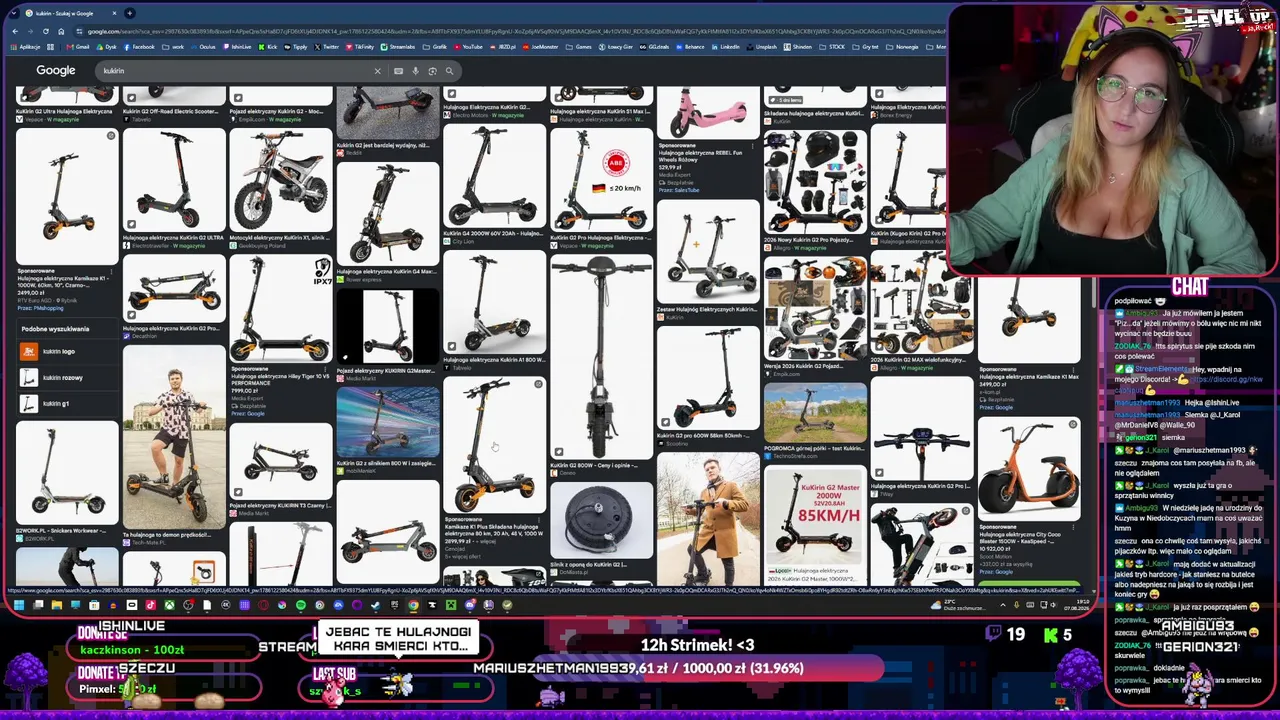
Task: Open Microsoft Store from the taskbar
Action: click(94, 605)
